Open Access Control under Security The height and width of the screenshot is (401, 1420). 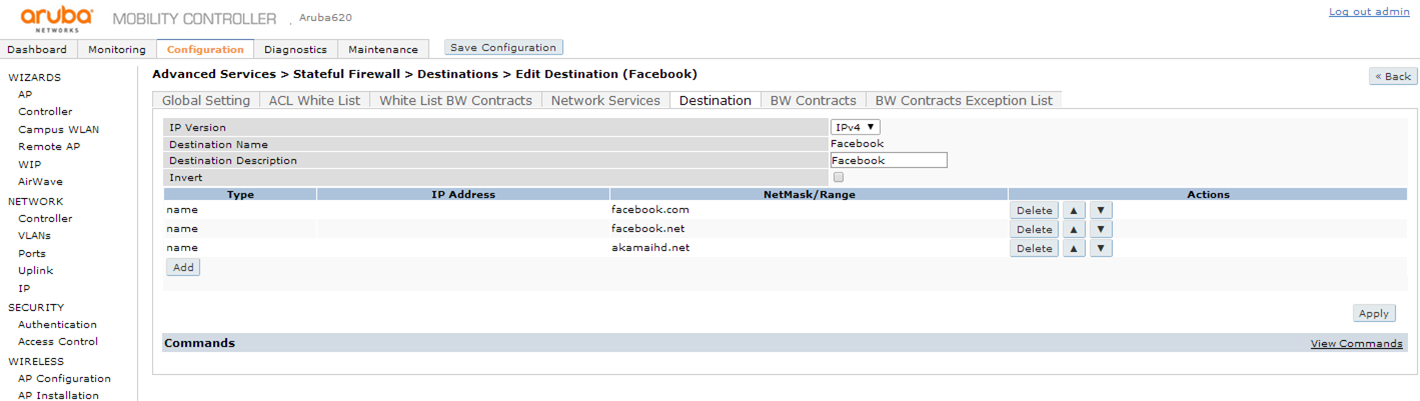pos(58,341)
